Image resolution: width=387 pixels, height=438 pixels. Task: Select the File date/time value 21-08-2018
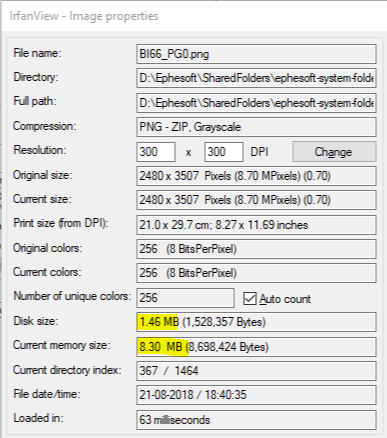point(256,395)
